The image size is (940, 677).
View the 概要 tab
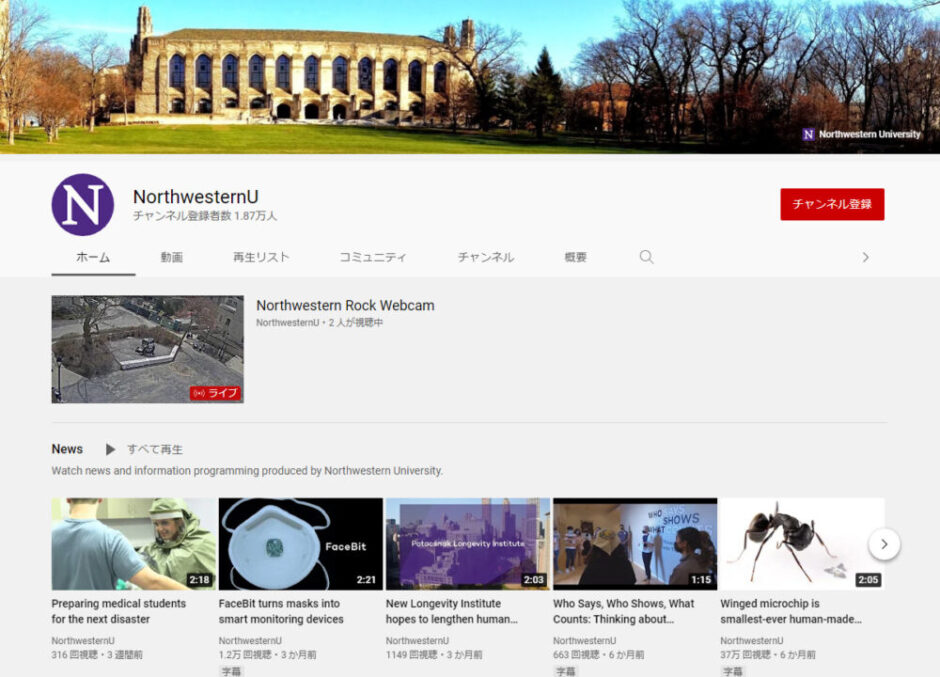click(576, 257)
